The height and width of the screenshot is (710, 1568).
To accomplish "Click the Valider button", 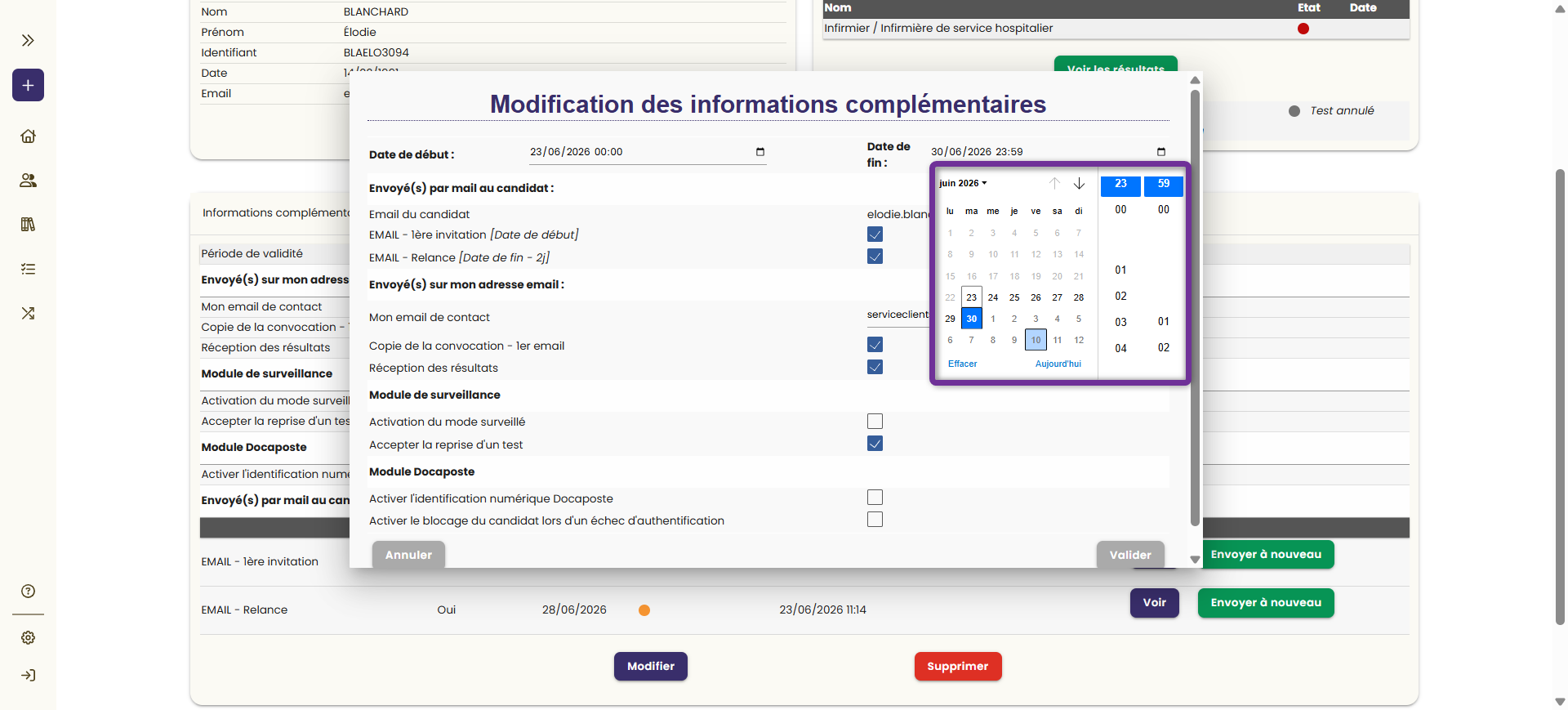I will tap(1130, 555).
